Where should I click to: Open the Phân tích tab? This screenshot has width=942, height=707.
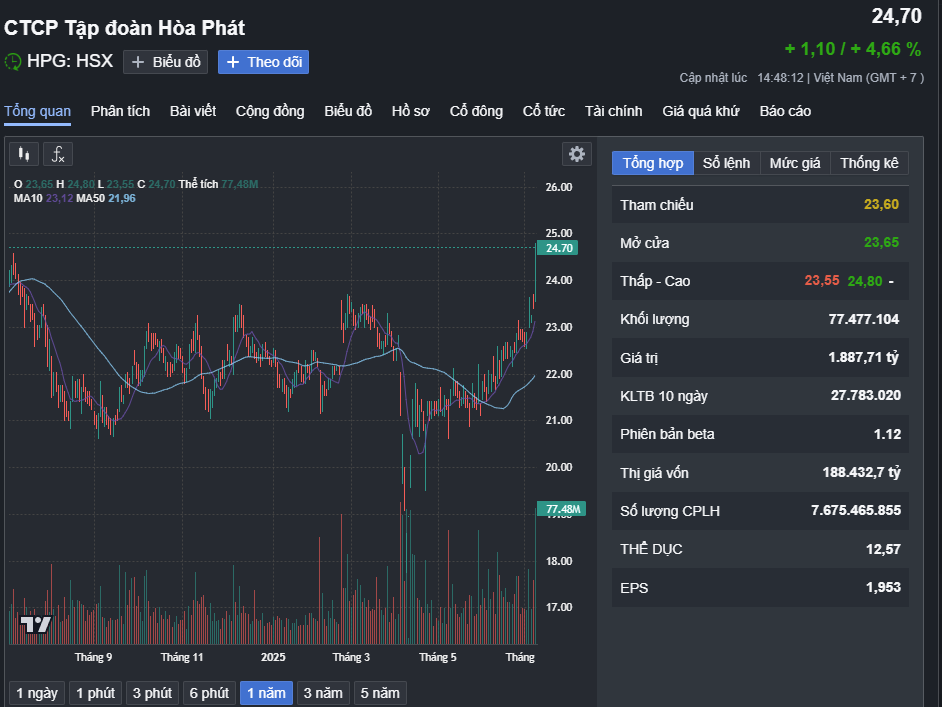[x=120, y=111]
